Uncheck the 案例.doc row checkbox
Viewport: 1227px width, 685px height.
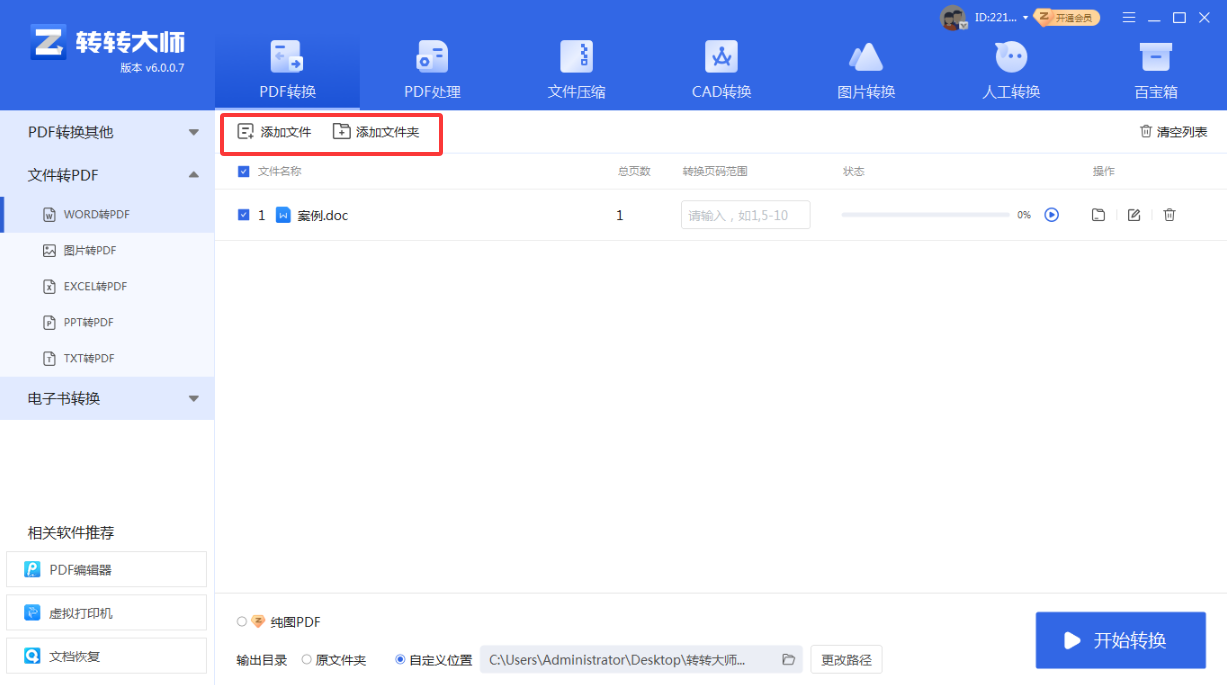pos(244,215)
